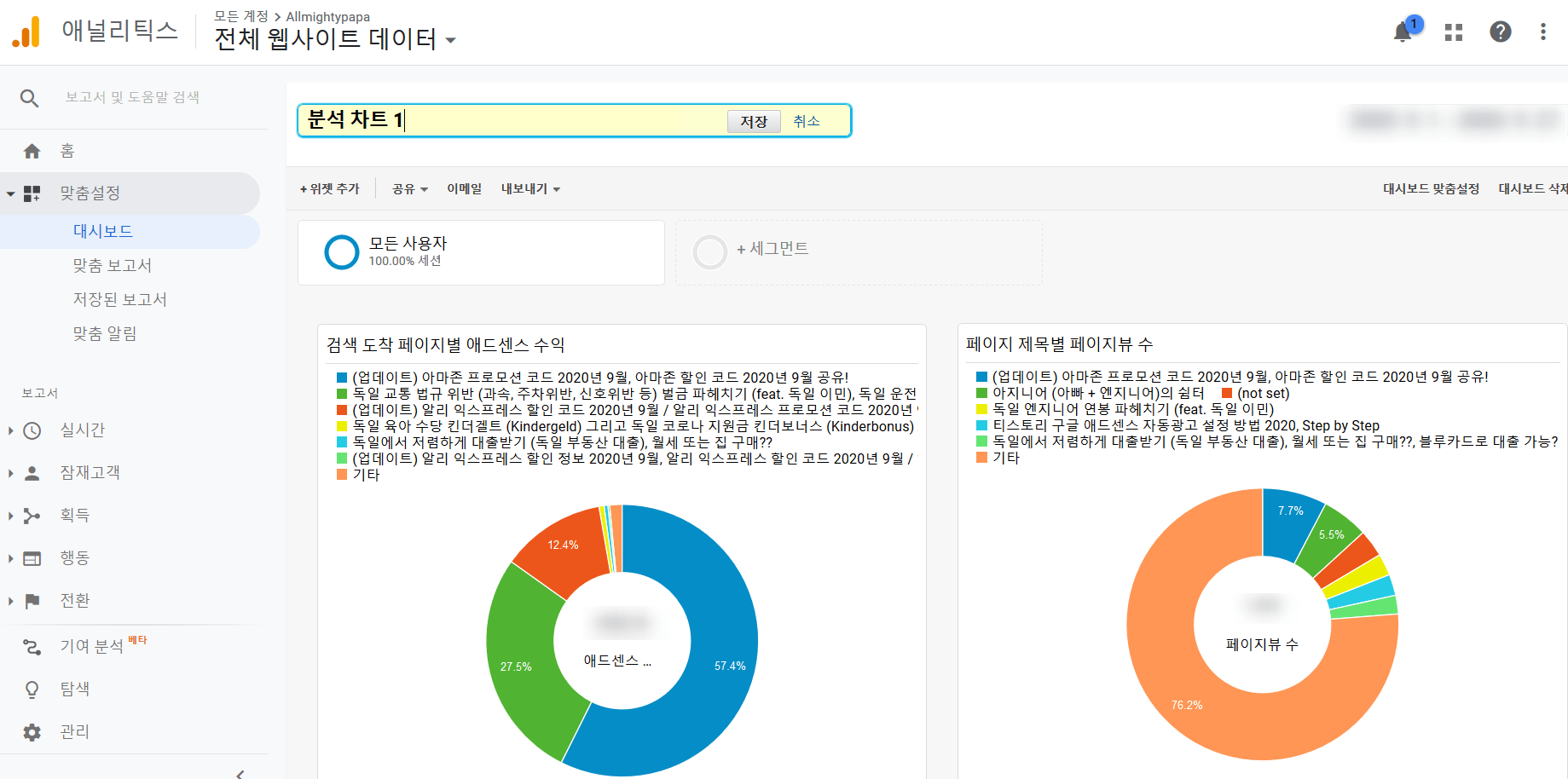Image resolution: width=1568 pixels, height=779 pixels.
Task: Open 맞춤 보고서 in the sidebar
Action: (x=113, y=265)
